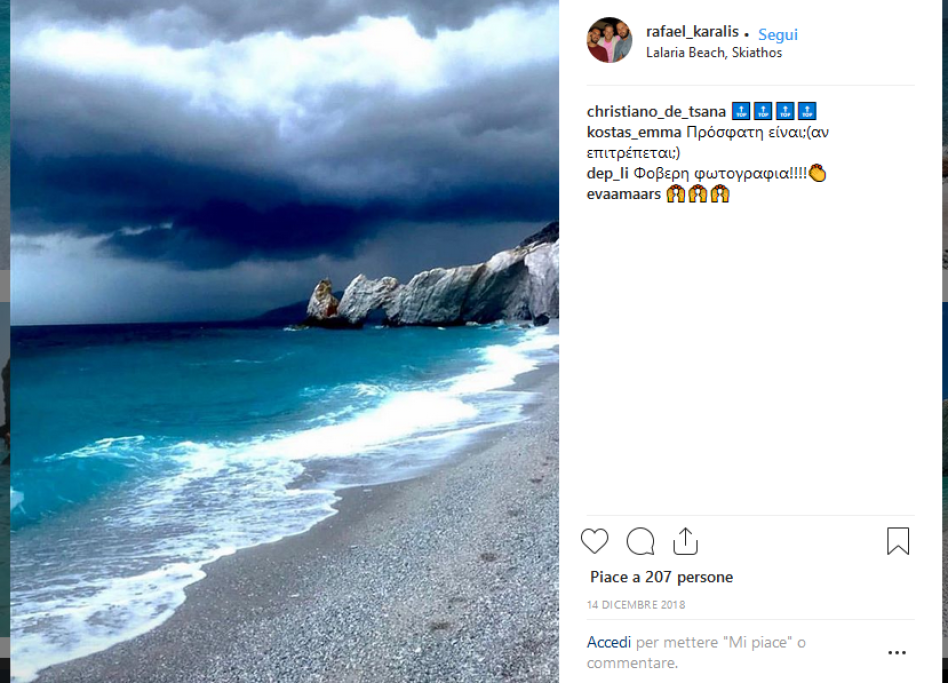Share the post via the share icon

click(685, 541)
